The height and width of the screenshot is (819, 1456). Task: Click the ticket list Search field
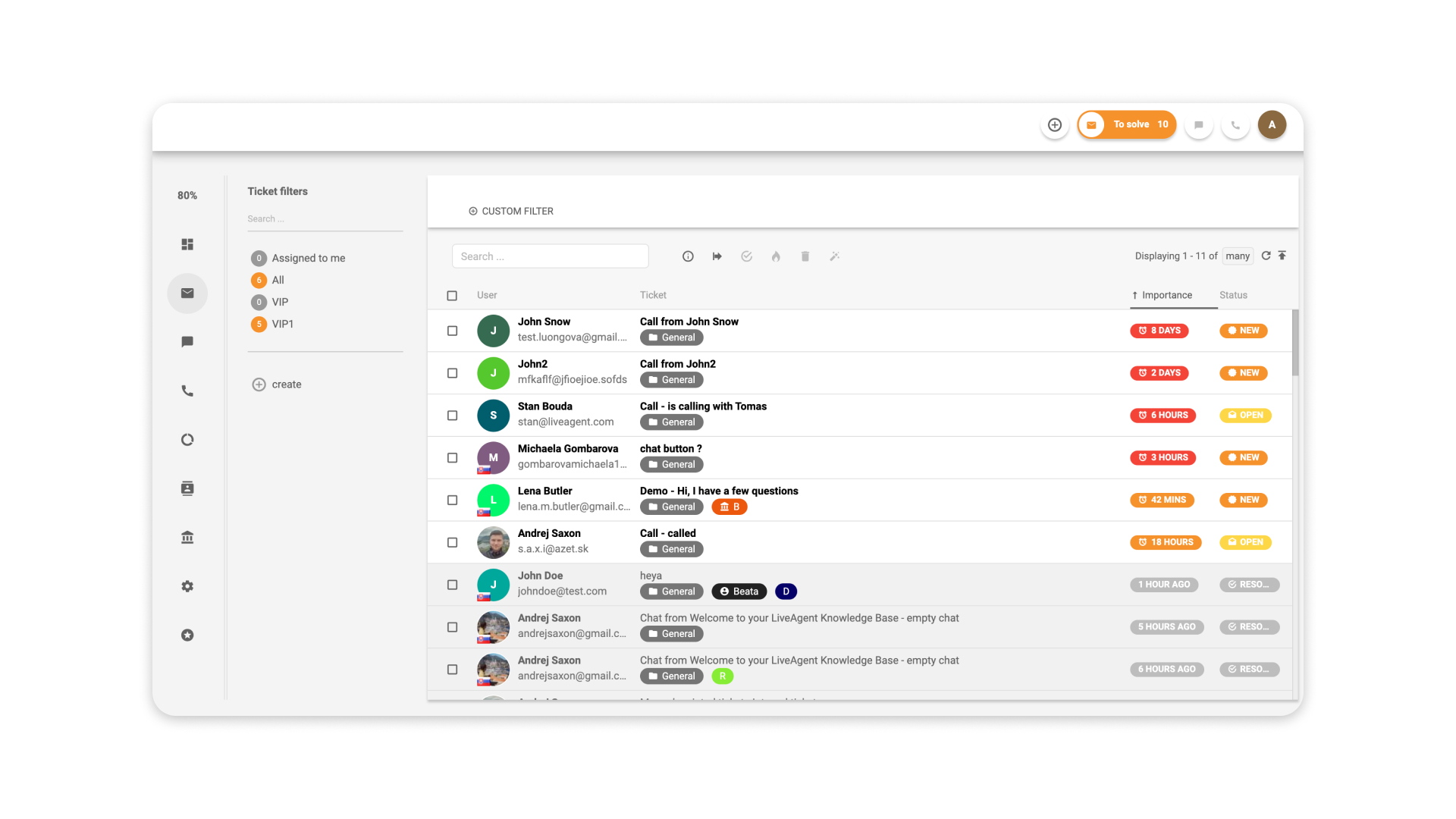pyautogui.click(x=550, y=256)
